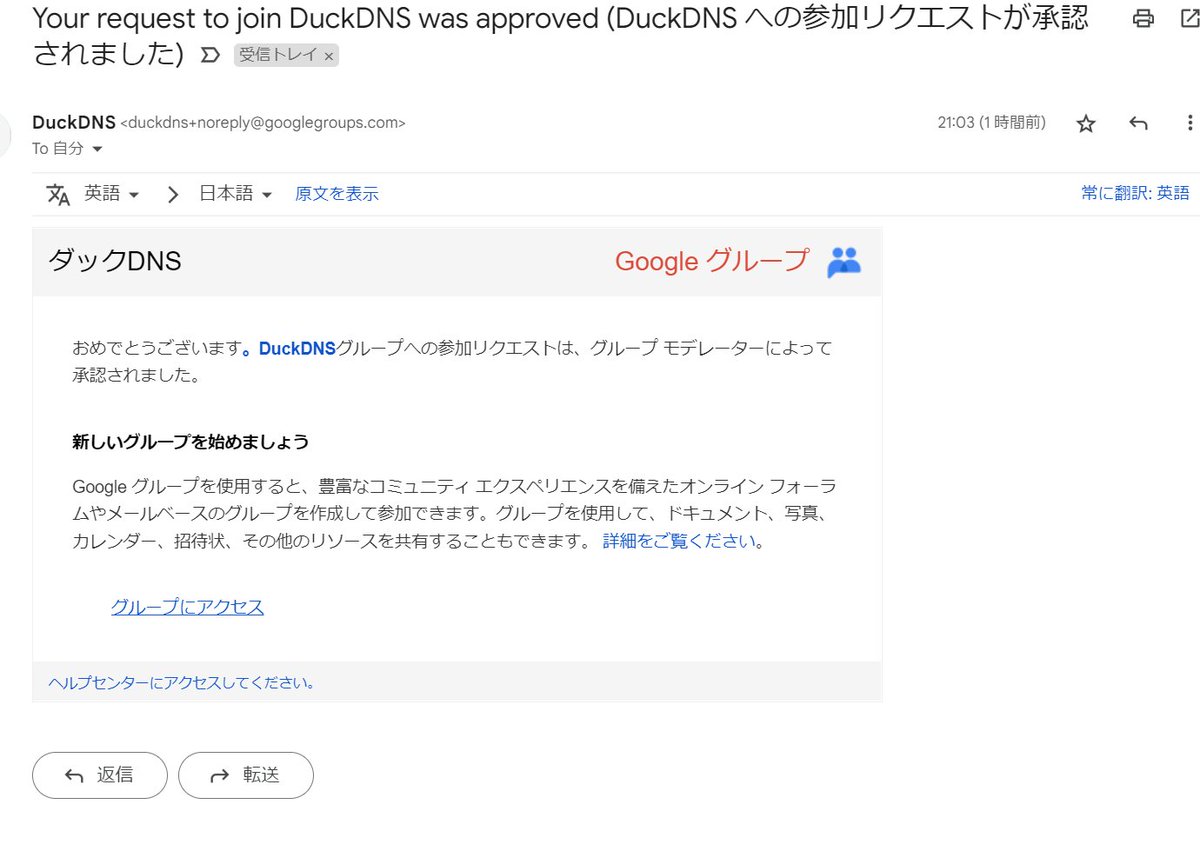Click the sender address duckdns+noreply@googlegroups.com
The height and width of the screenshot is (851, 1200).
pos(263,124)
